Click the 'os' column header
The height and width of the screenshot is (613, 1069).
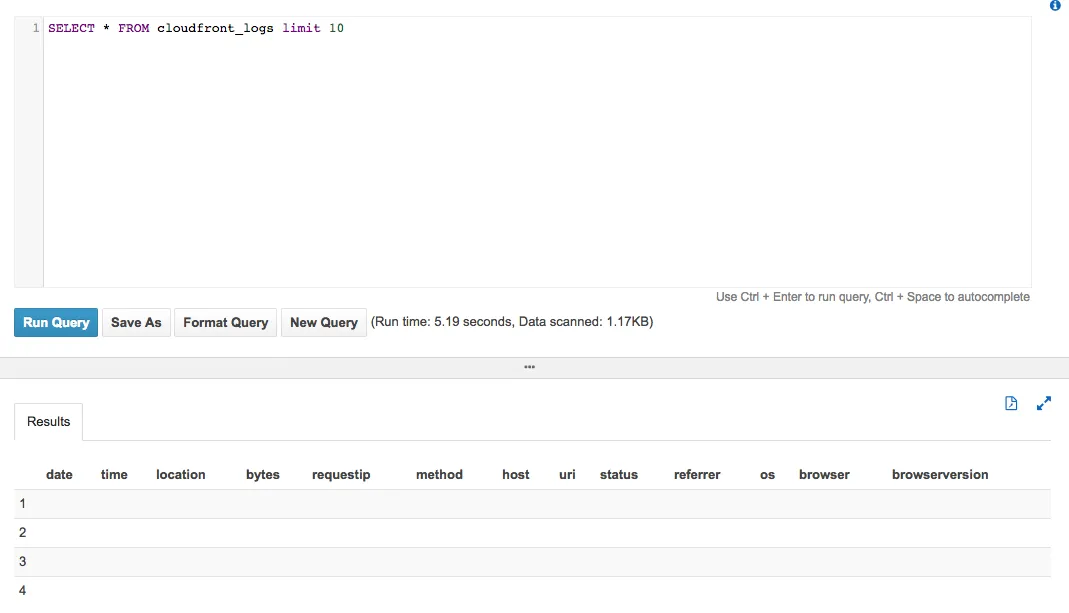[768, 475]
